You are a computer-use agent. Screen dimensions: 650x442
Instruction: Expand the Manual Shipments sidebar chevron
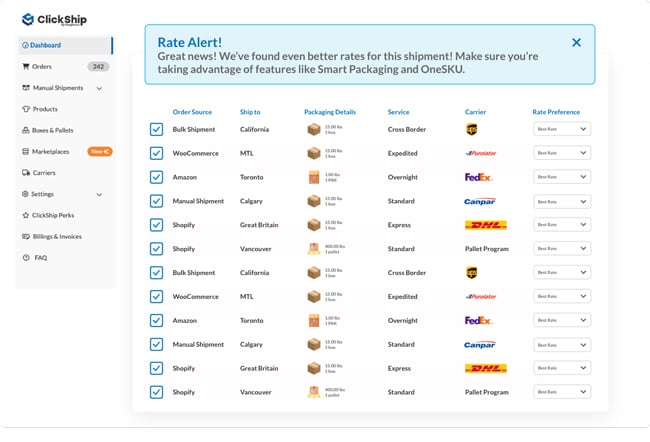click(x=99, y=88)
